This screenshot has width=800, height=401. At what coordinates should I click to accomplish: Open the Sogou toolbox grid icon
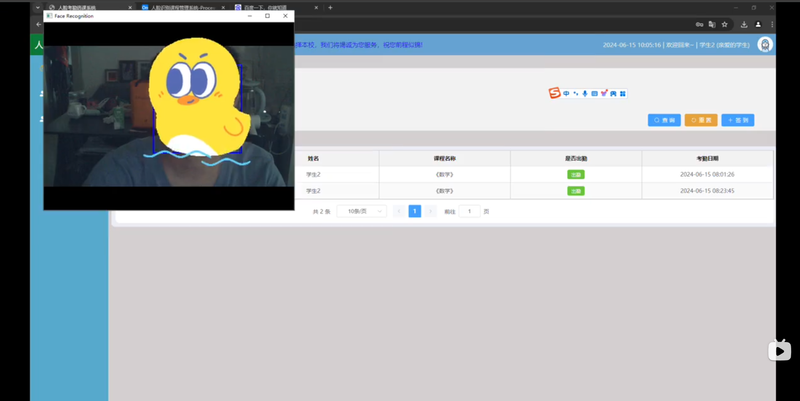622,93
